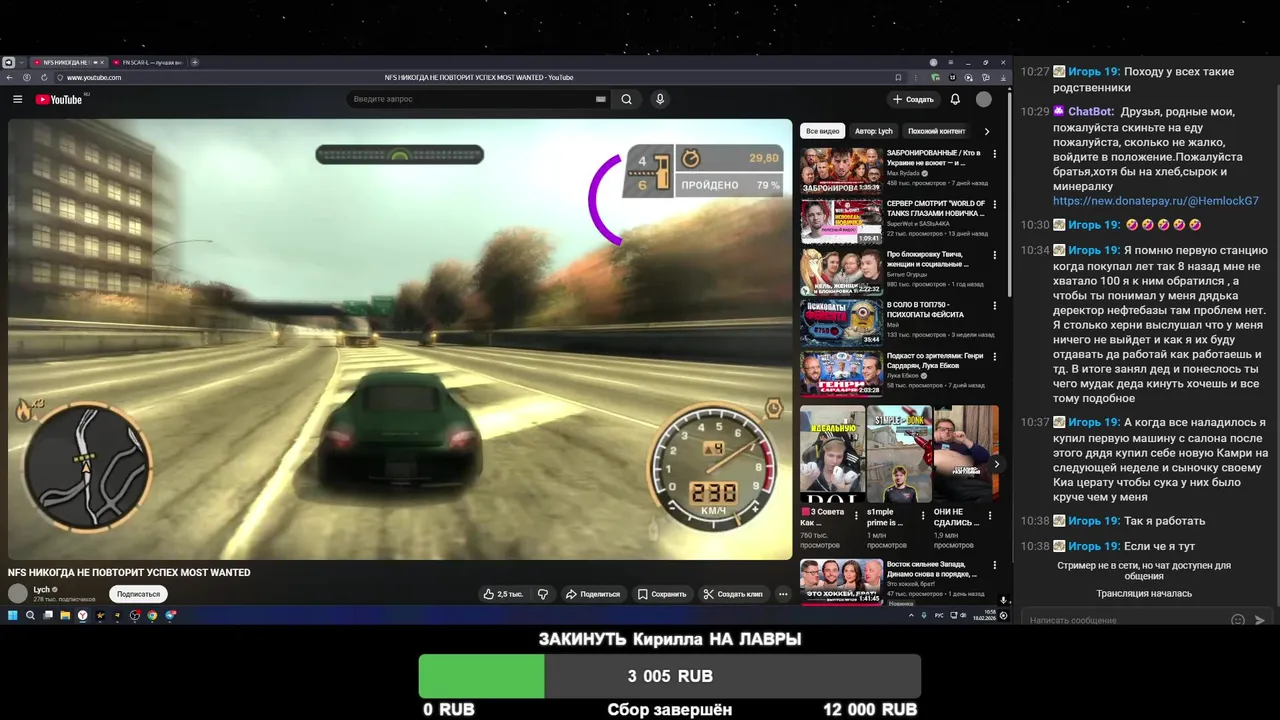
Task: Switch to FN SCAR-L browser tab
Action: (147, 62)
